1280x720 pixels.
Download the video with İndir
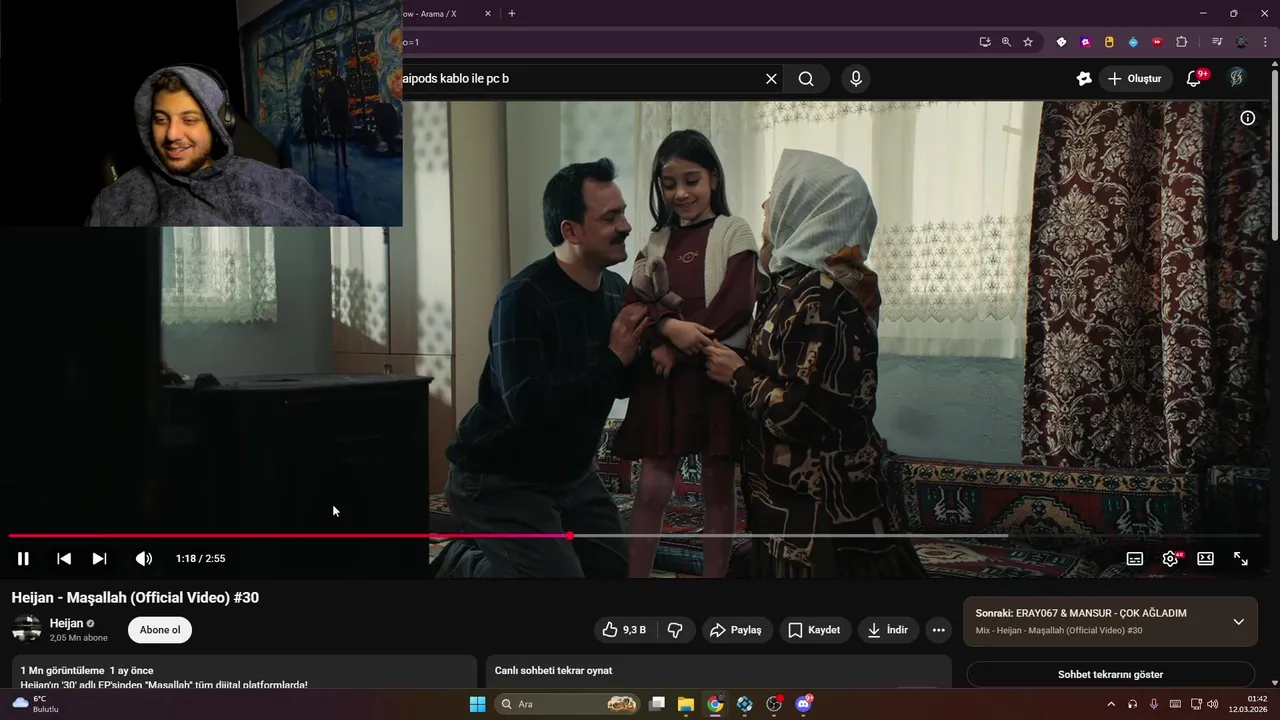888,630
